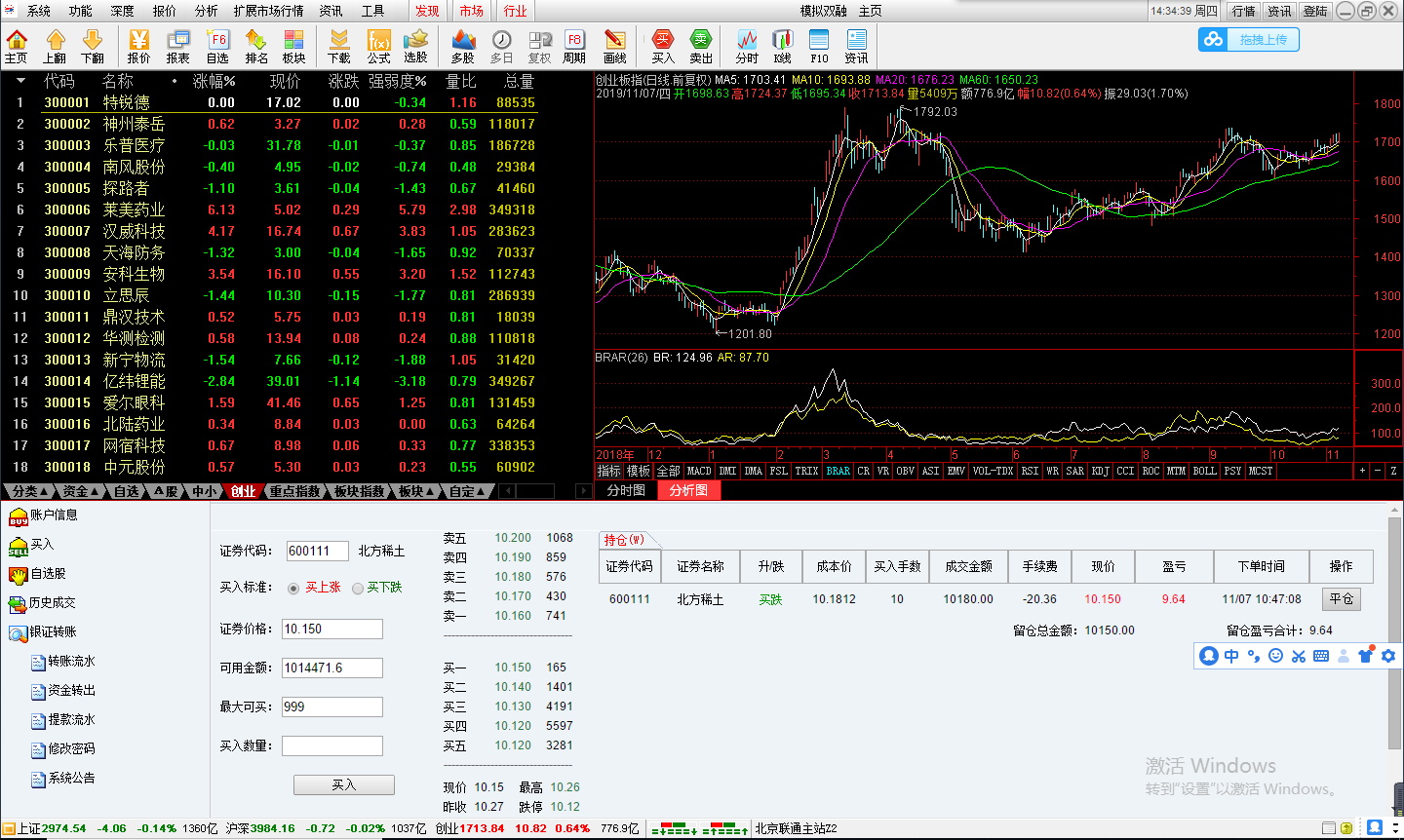This screenshot has width=1404, height=840.
Task: Click the red 买入 buy toolbar icon
Action: click(663, 46)
